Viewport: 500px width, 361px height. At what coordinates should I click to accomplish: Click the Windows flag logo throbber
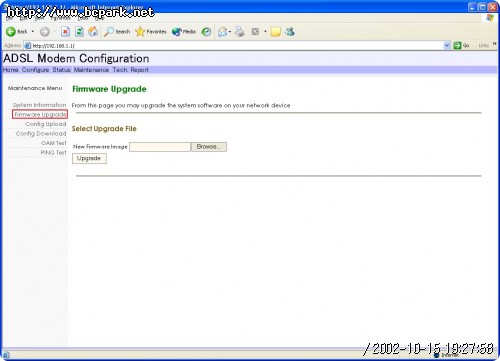click(489, 18)
